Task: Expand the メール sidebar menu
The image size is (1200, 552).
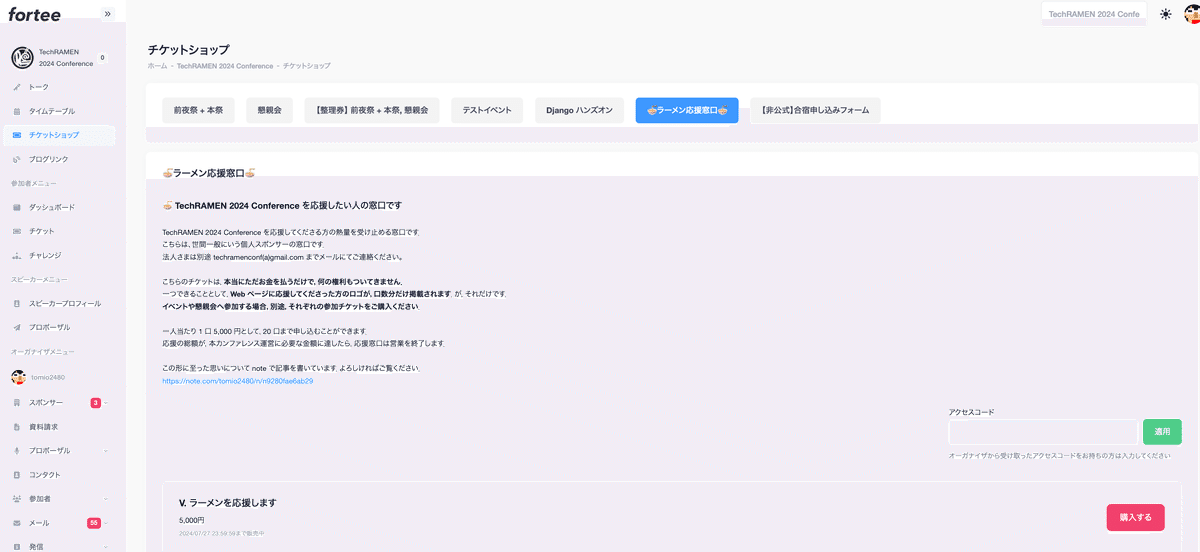Action: 106,522
